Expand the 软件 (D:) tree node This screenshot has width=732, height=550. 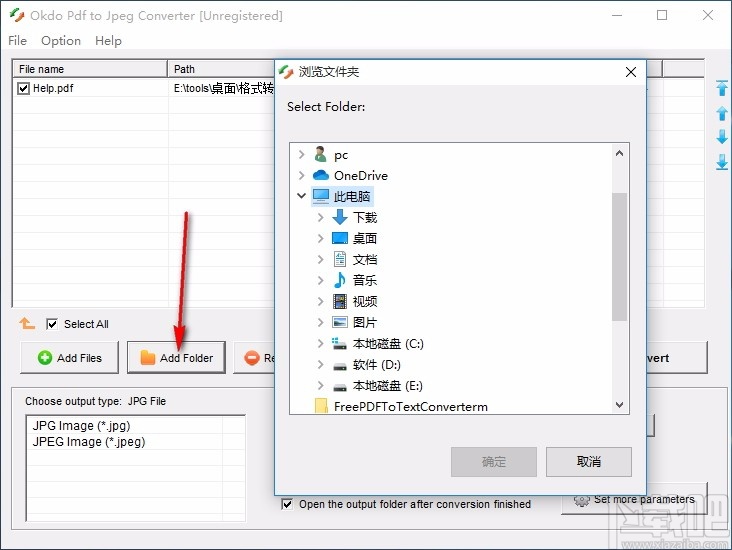coord(320,365)
